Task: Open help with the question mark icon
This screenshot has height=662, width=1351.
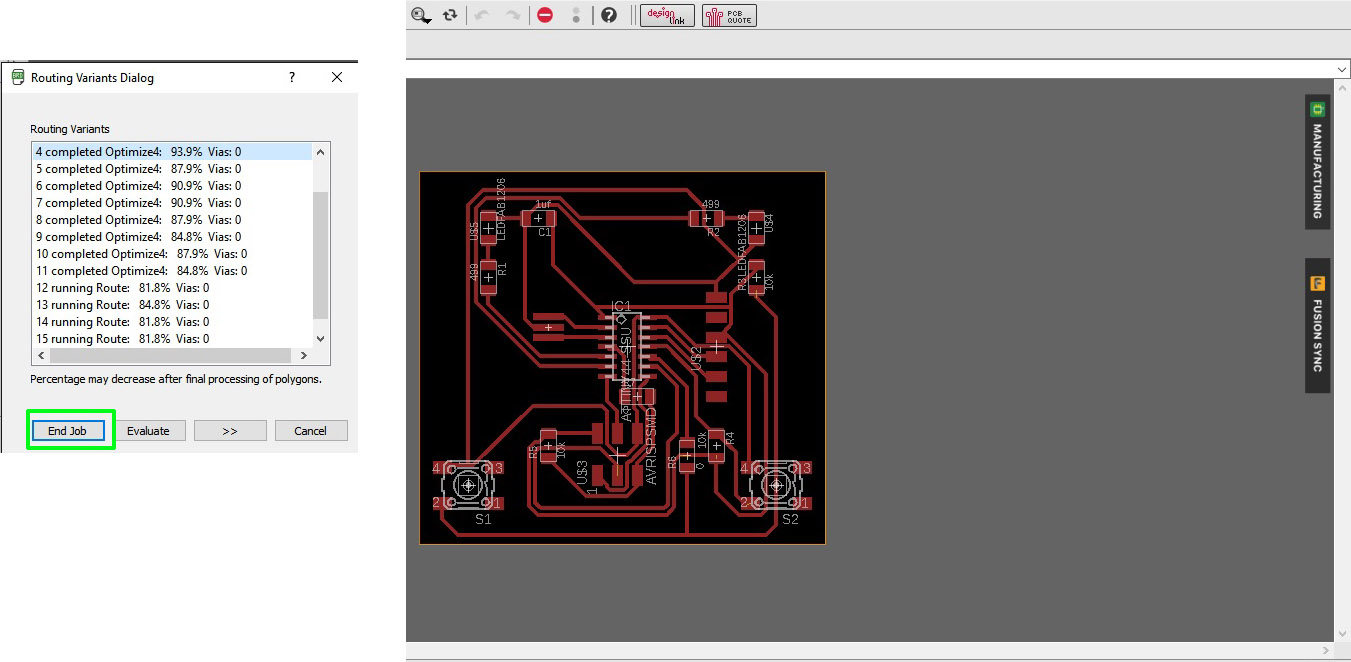Action: (609, 15)
